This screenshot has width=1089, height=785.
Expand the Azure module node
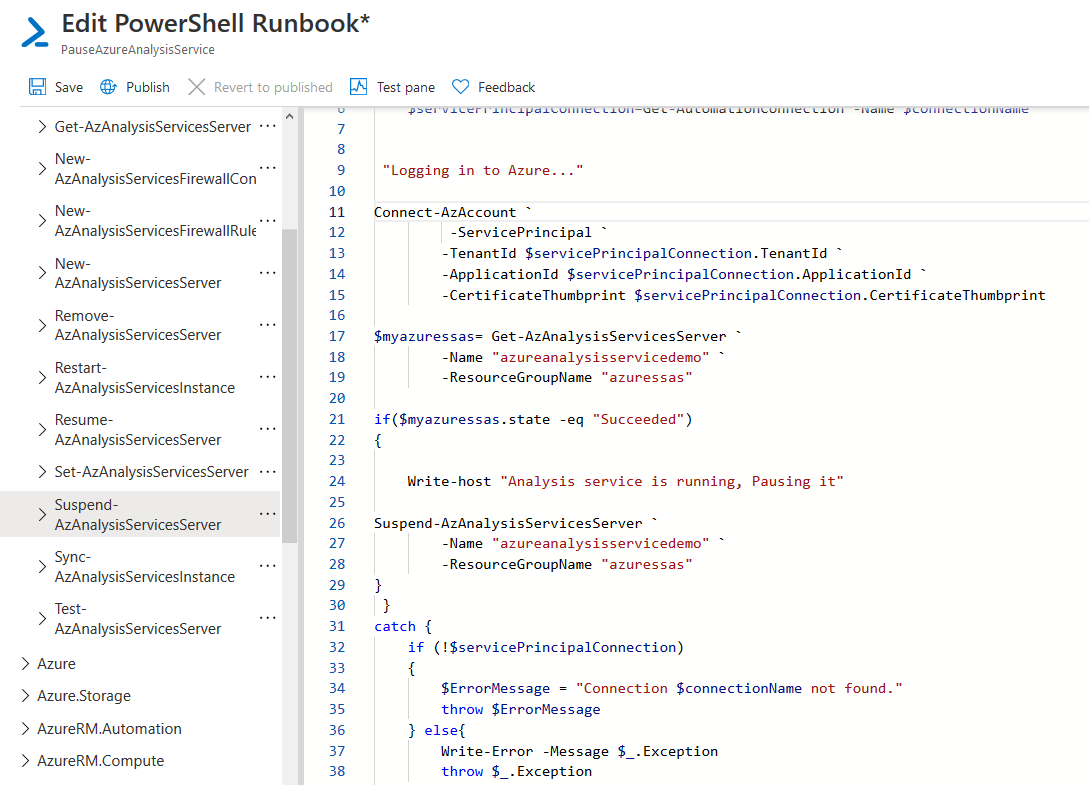pyautogui.click(x=26, y=663)
